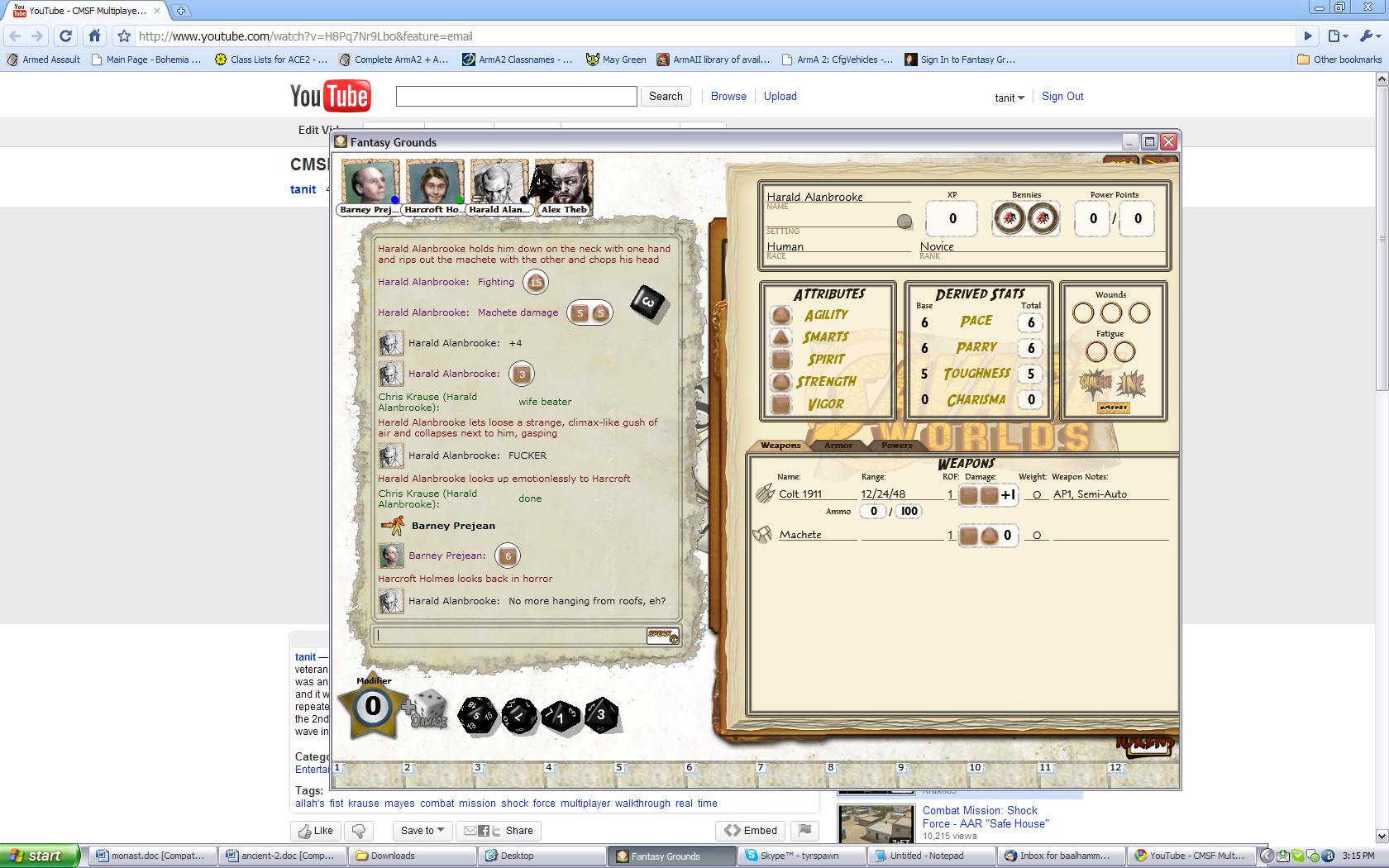This screenshot has width=1389, height=868.
Task: Pick up the black d12 die
Action: [519, 716]
